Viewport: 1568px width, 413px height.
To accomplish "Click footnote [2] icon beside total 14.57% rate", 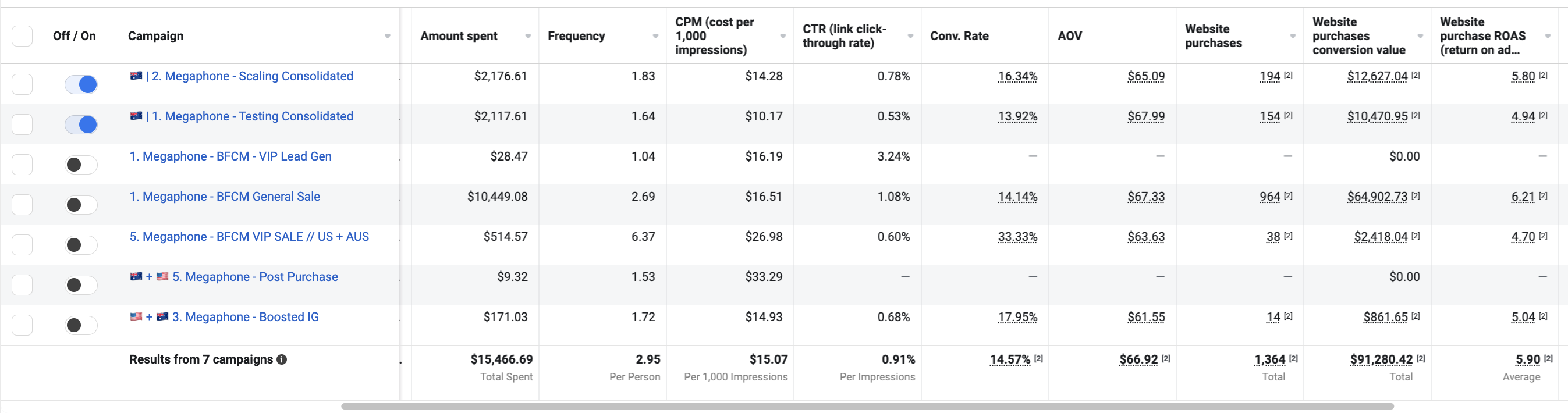I will pos(1038,359).
